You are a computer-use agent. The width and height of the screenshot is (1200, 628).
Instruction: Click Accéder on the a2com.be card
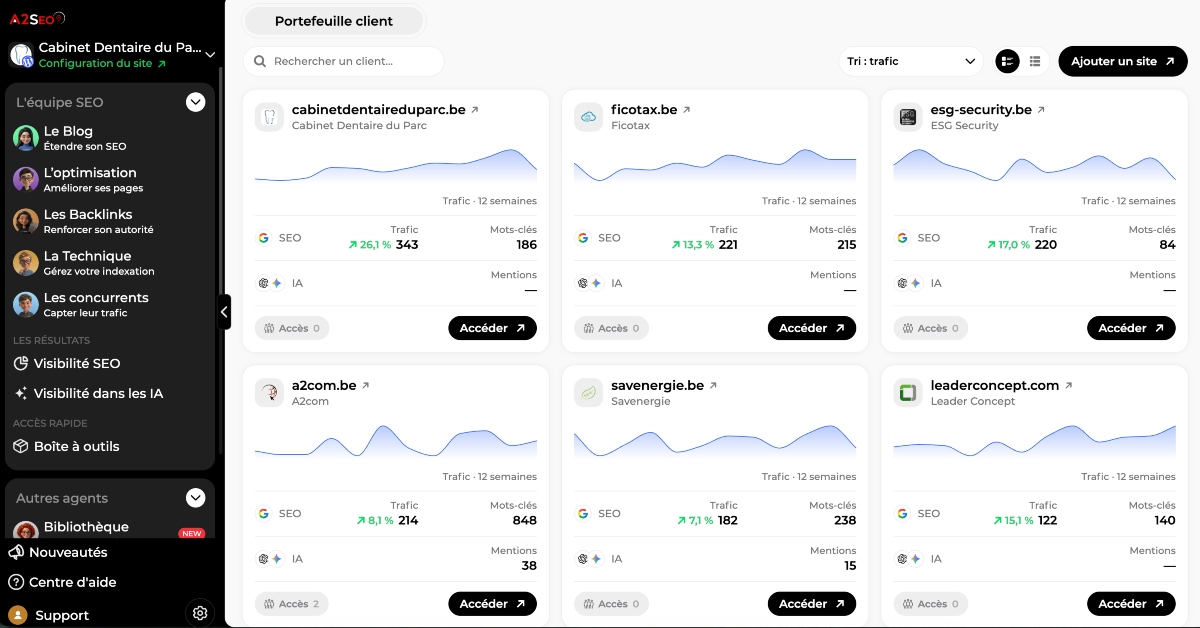492,604
